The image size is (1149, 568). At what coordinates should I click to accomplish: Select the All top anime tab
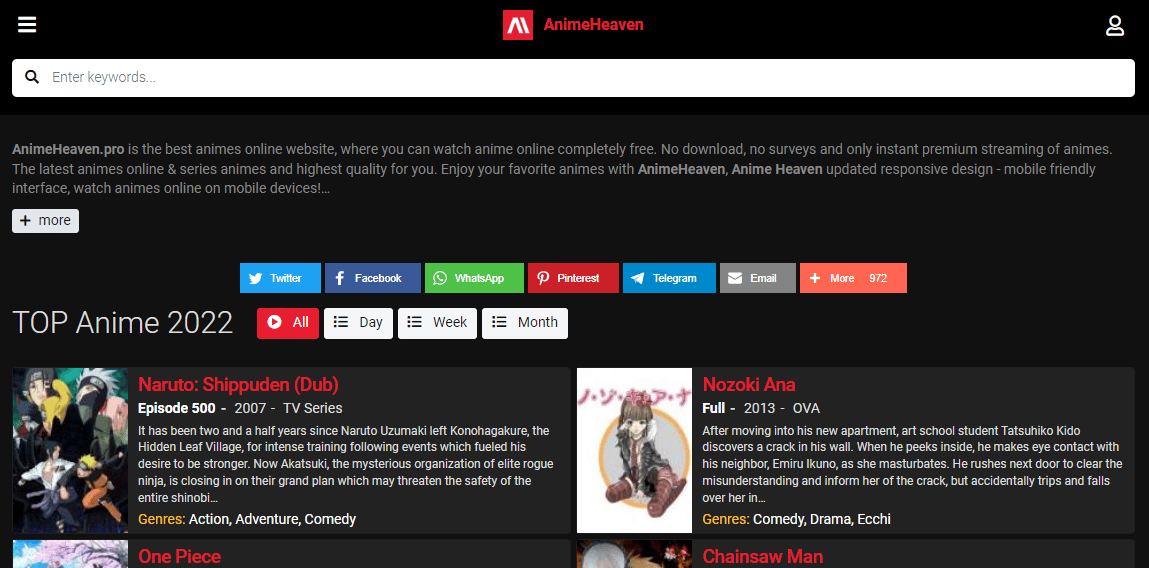click(x=288, y=322)
